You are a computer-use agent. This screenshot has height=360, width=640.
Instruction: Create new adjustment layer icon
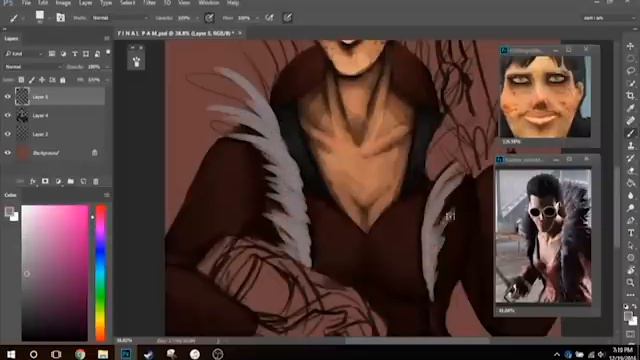[x=58, y=181]
